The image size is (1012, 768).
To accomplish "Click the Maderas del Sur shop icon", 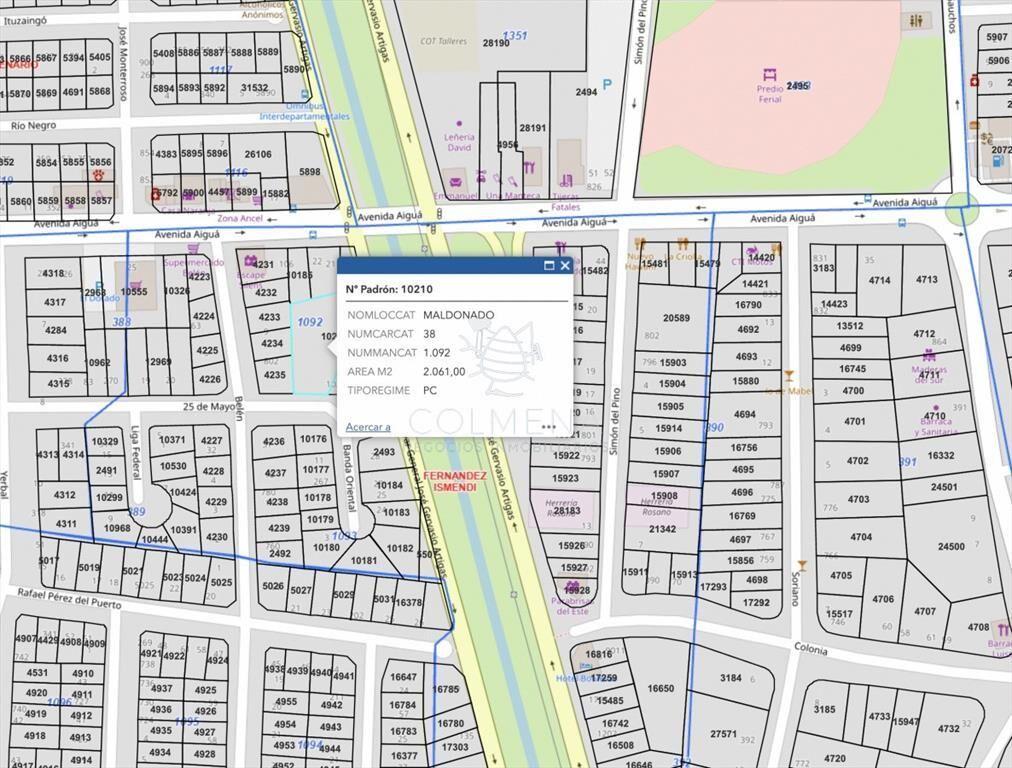I will point(929,356).
